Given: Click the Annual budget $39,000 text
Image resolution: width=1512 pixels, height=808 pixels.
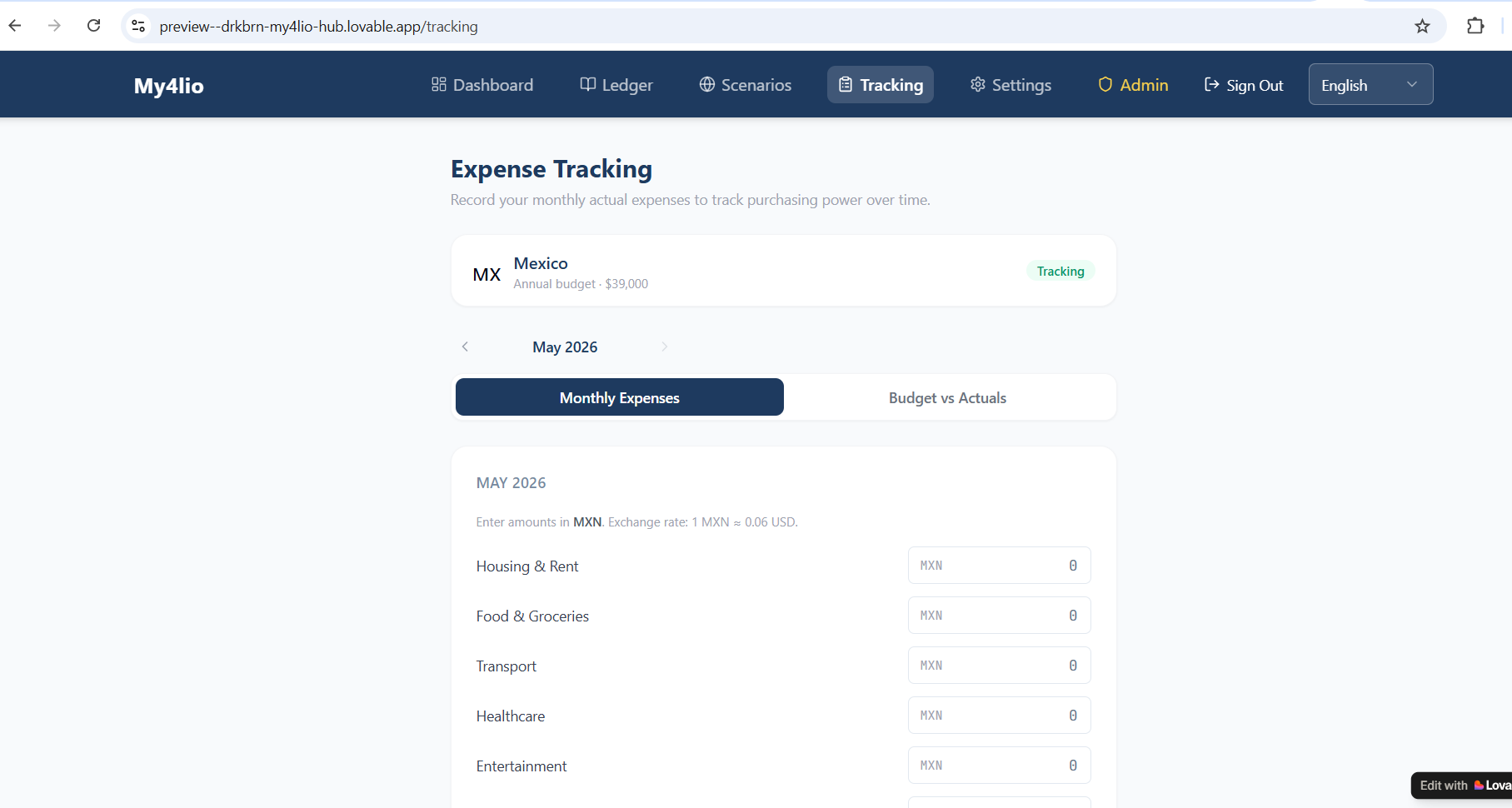Looking at the screenshot, I should click(x=581, y=284).
